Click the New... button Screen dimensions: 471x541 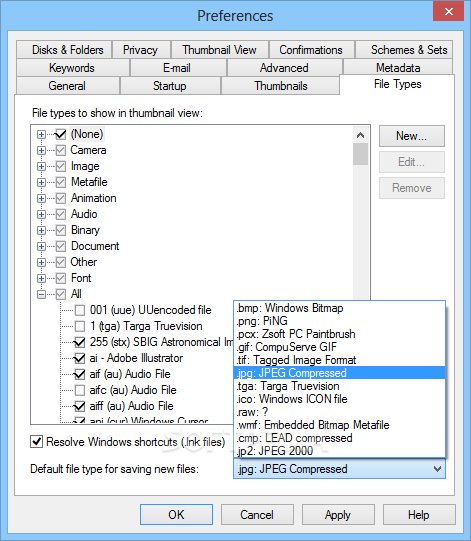click(412, 136)
